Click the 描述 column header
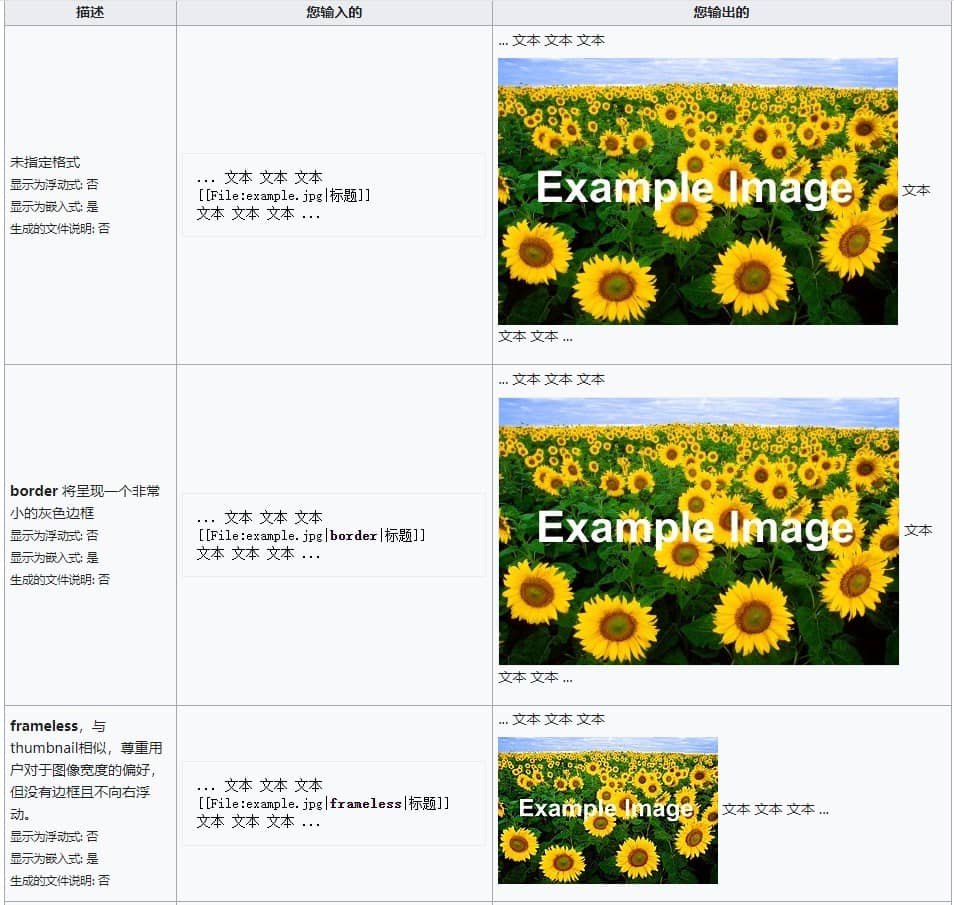This screenshot has height=905, width=954. (90, 13)
